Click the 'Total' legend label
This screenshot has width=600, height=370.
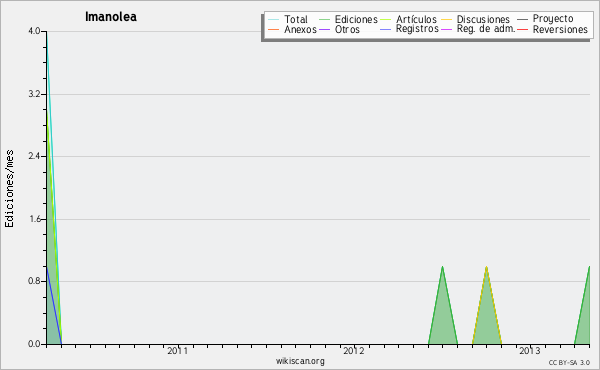tap(296, 20)
